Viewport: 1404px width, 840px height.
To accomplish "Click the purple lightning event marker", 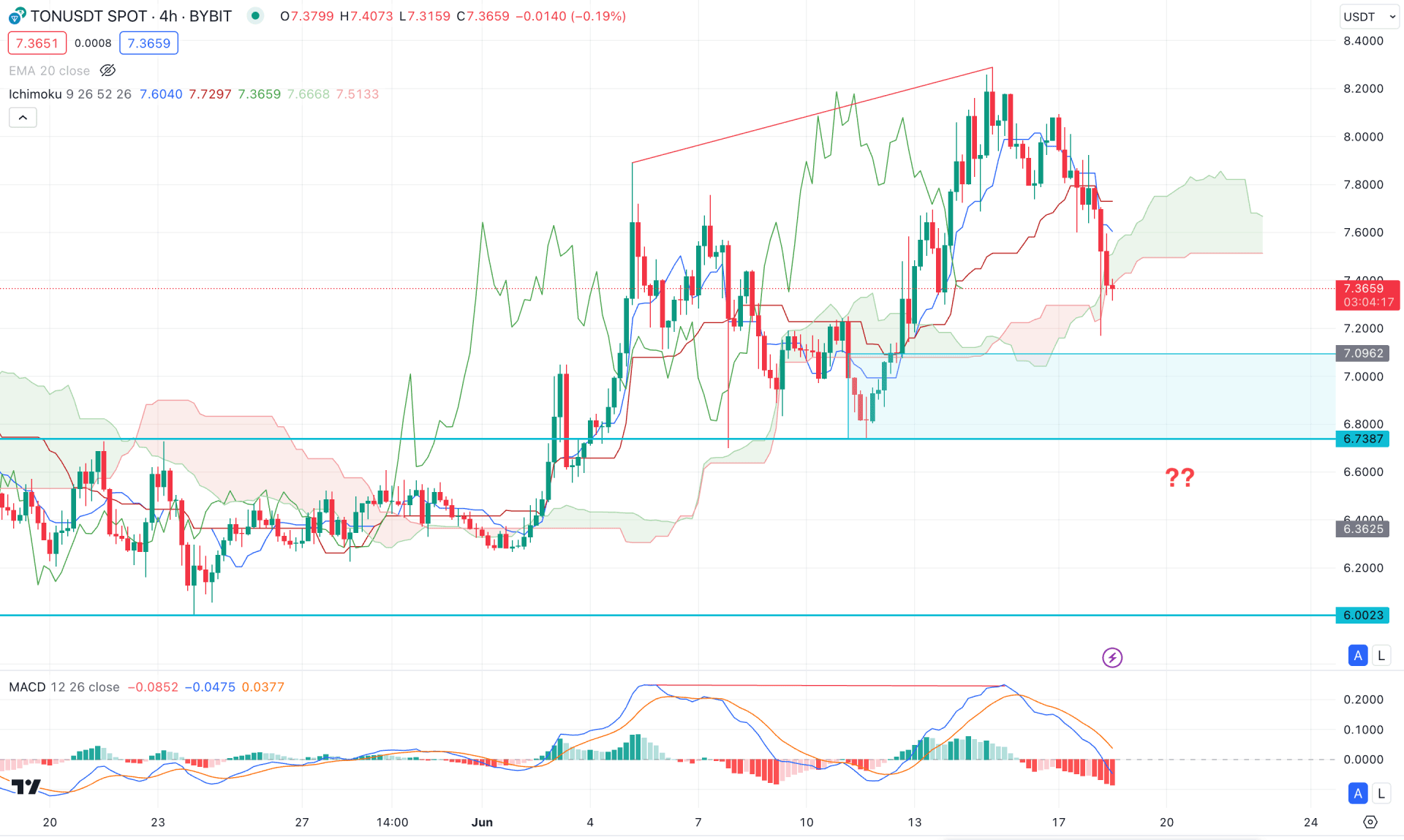I will 1112,658.
